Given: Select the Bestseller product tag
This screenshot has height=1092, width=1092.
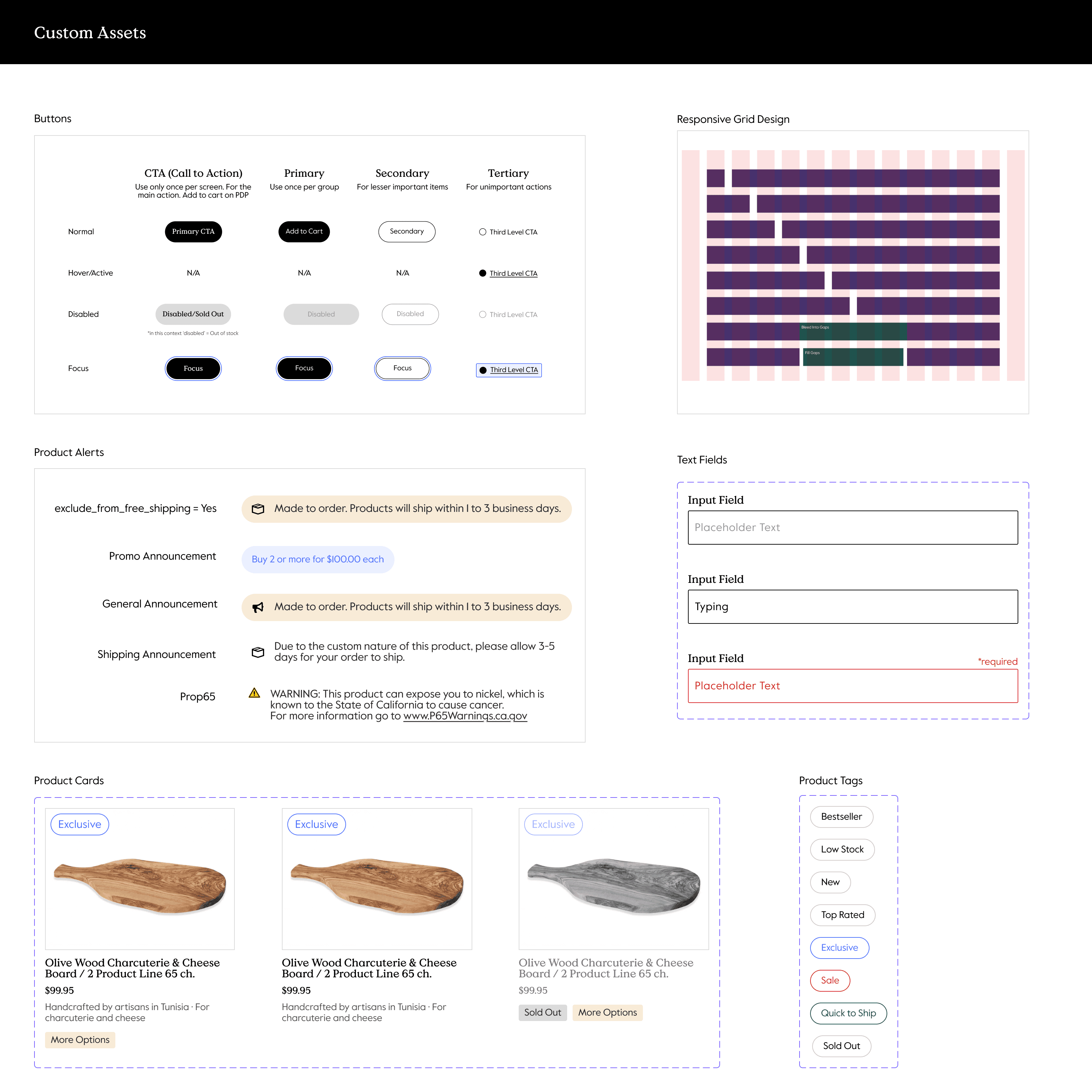Looking at the screenshot, I should [842, 817].
